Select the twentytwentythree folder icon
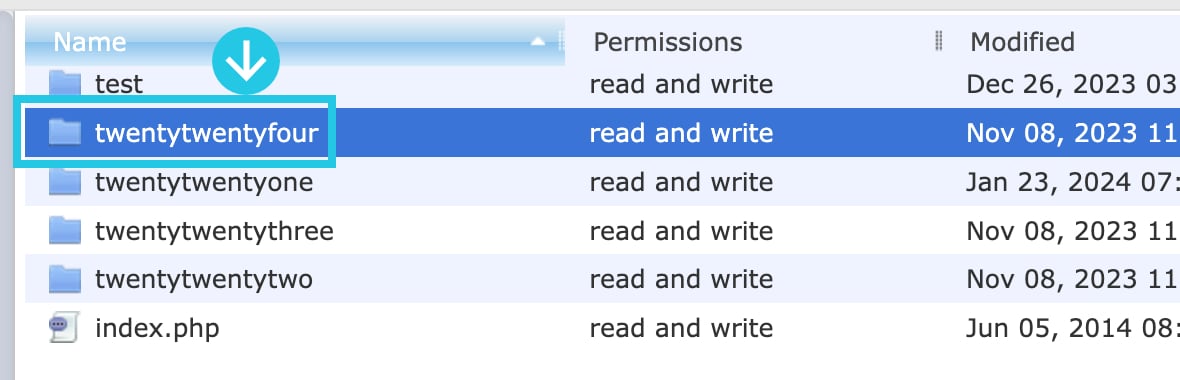The width and height of the screenshot is (1180, 380). click(x=65, y=230)
